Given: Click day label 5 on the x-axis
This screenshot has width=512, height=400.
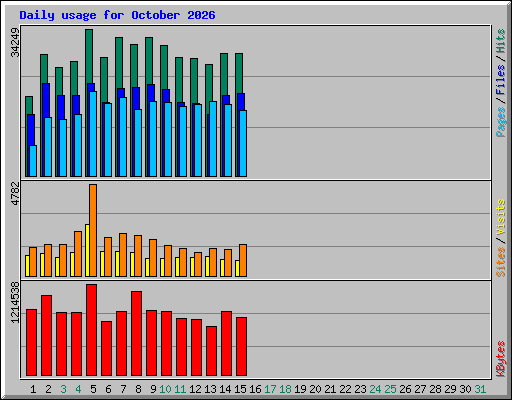Looking at the screenshot, I should point(93,389).
